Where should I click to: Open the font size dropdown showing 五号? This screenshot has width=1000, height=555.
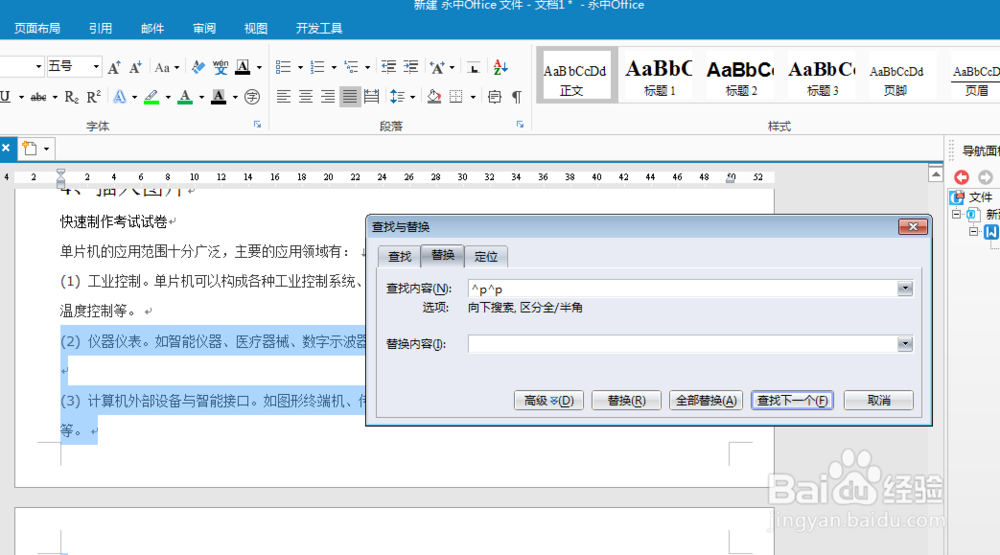[96, 66]
